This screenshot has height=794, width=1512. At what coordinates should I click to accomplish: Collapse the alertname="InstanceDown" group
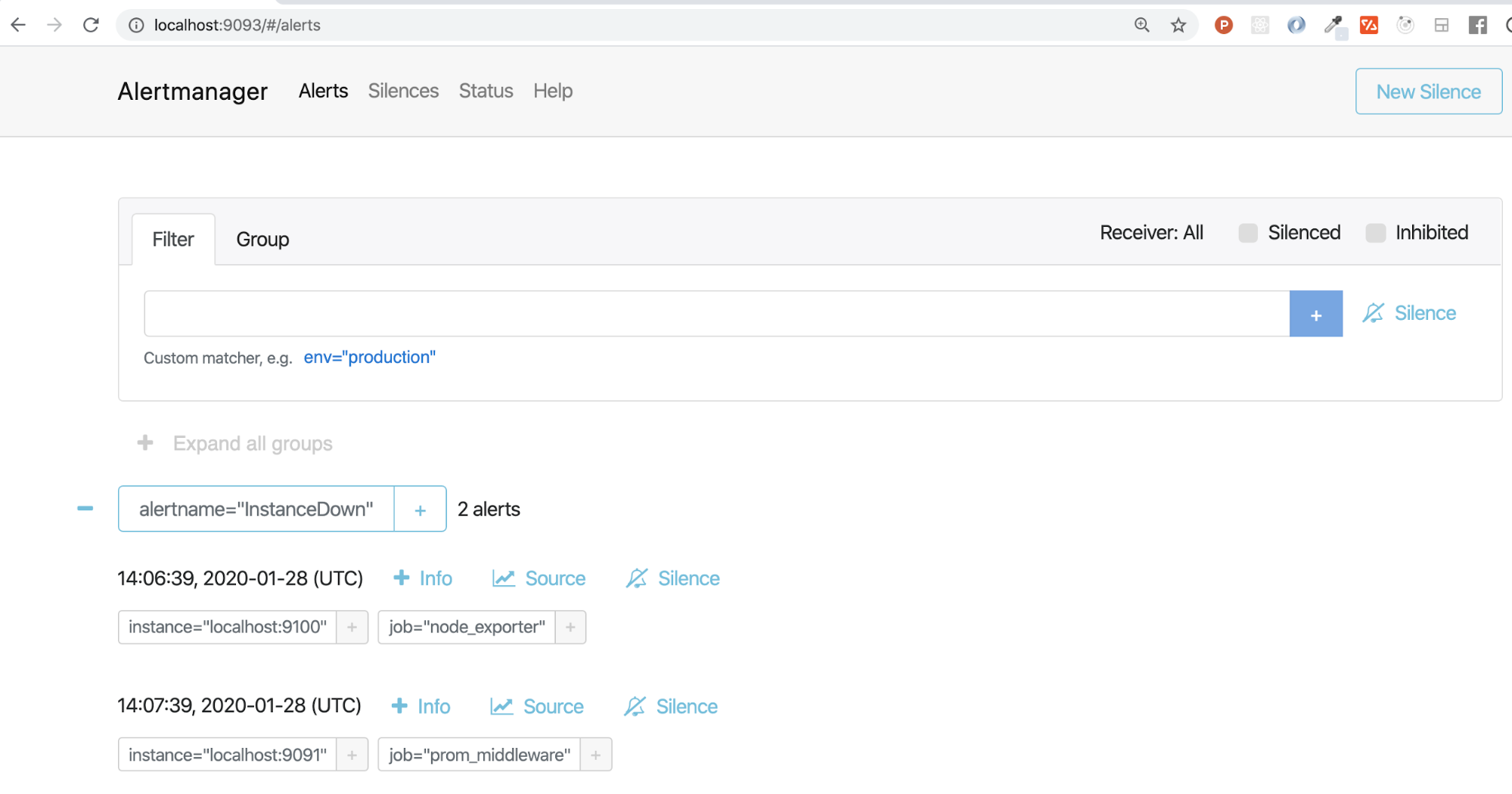85,508
